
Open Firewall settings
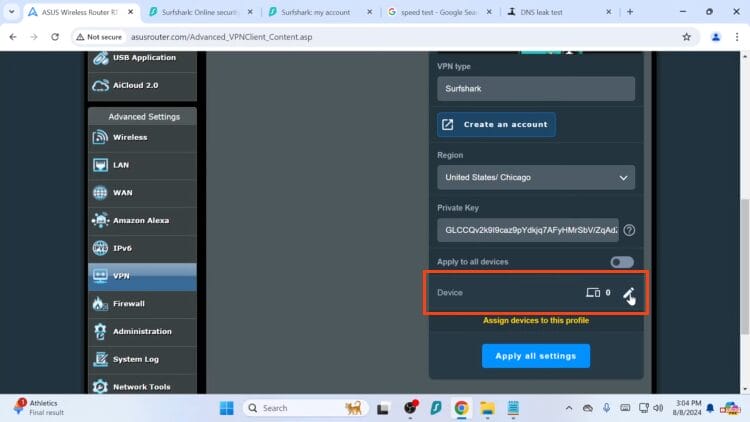[x=142, y=304]
